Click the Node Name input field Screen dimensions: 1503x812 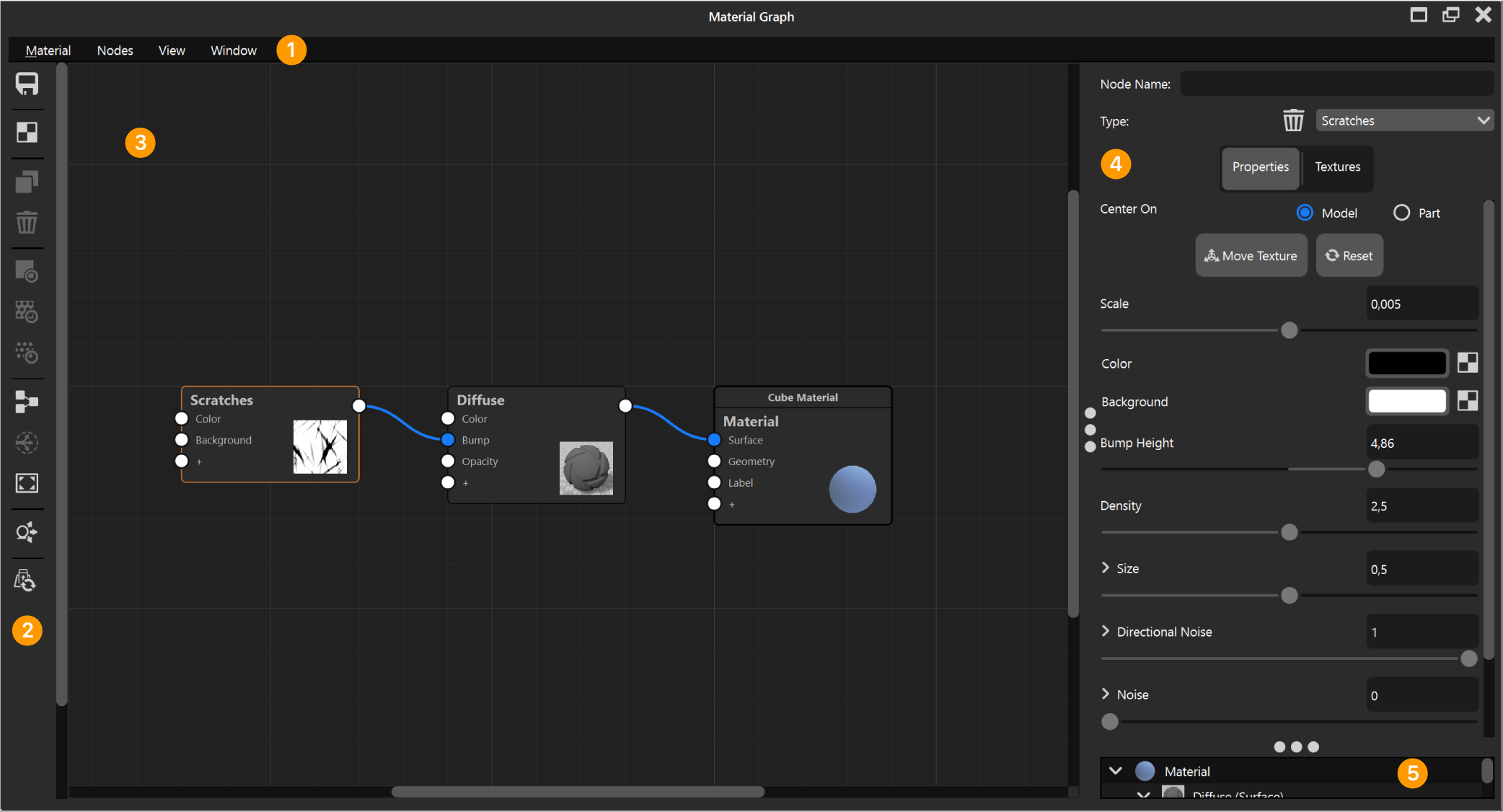[1336, 84]
